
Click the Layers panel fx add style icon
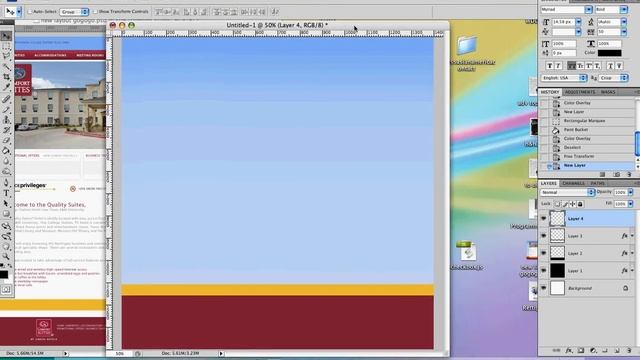coord(569,350)
